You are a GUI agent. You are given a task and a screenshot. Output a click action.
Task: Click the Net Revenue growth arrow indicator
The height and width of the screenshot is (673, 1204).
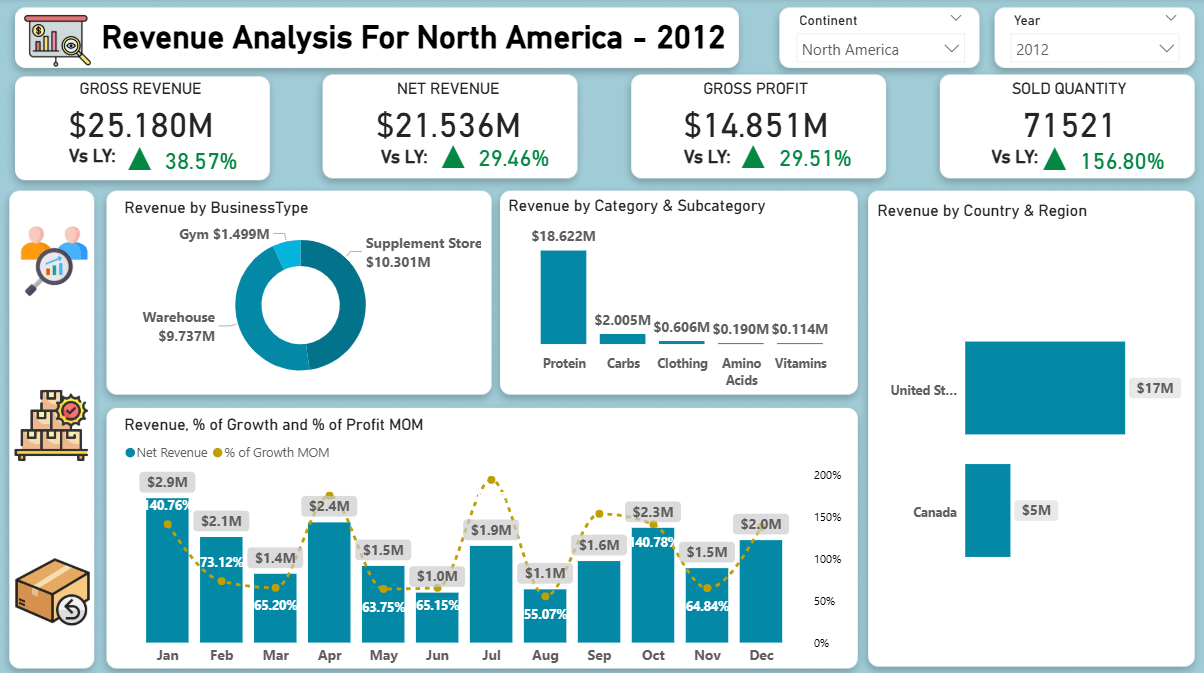coord(454,157)
